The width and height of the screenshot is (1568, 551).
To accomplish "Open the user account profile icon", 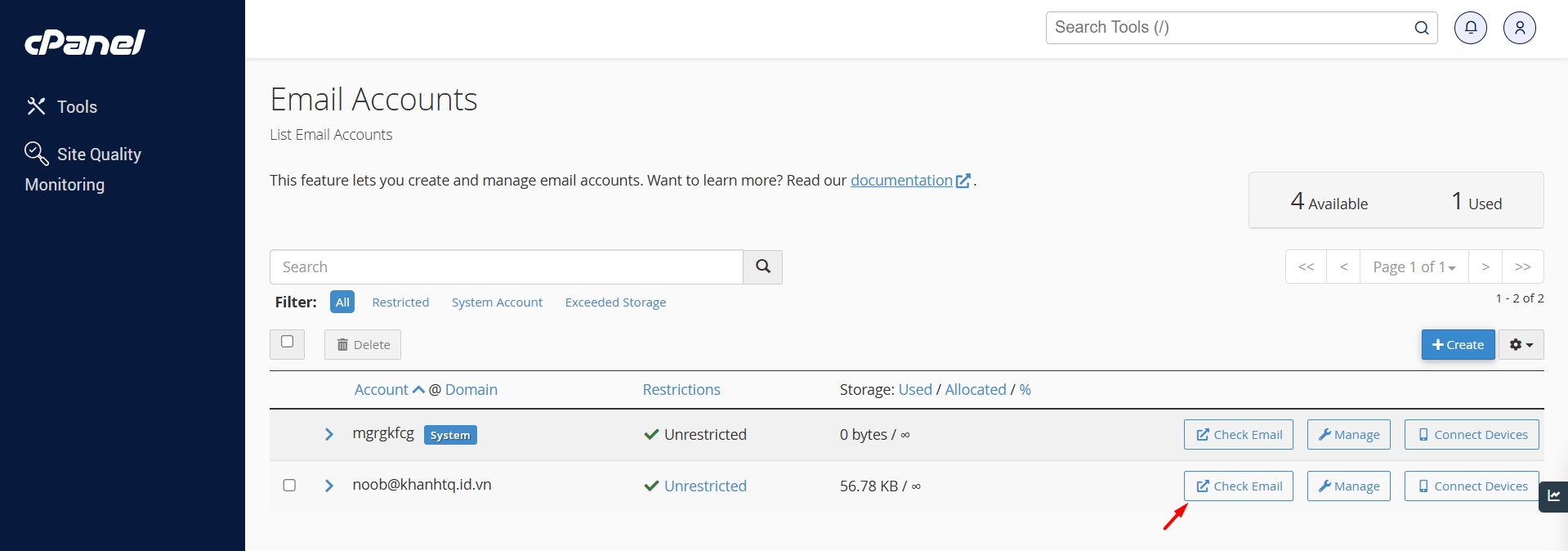I will click(x=1519, y=28).
